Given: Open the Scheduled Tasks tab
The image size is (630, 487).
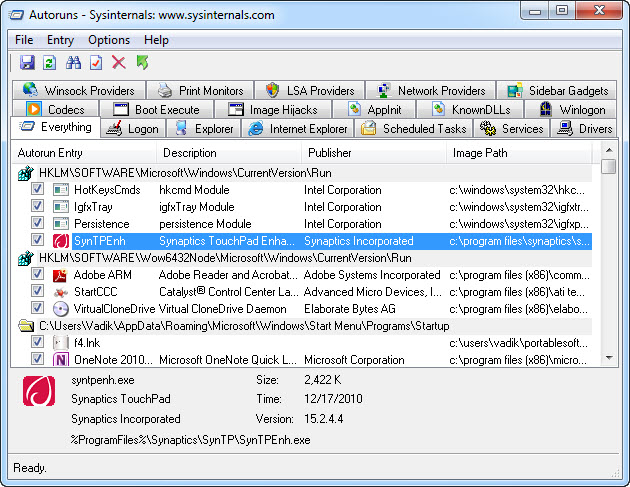Looking at the screenshot, I should (x=414, y=129).
